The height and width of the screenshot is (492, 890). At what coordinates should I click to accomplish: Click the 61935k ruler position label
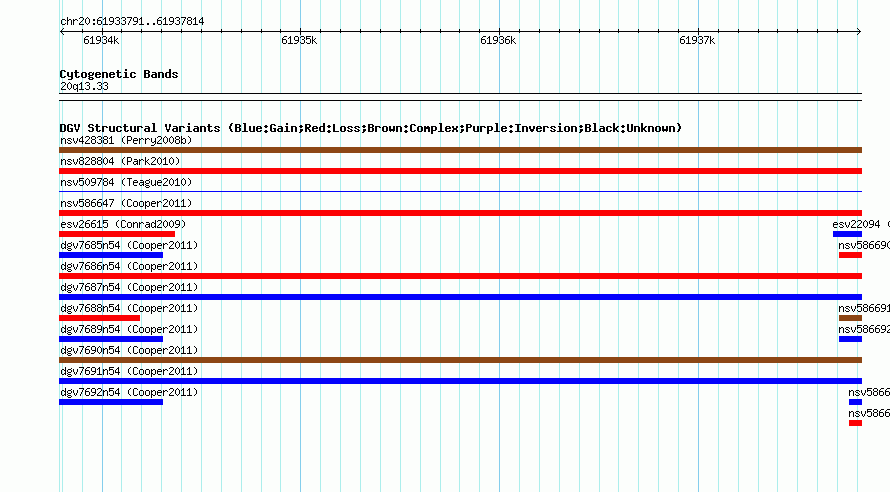[299, 40]
